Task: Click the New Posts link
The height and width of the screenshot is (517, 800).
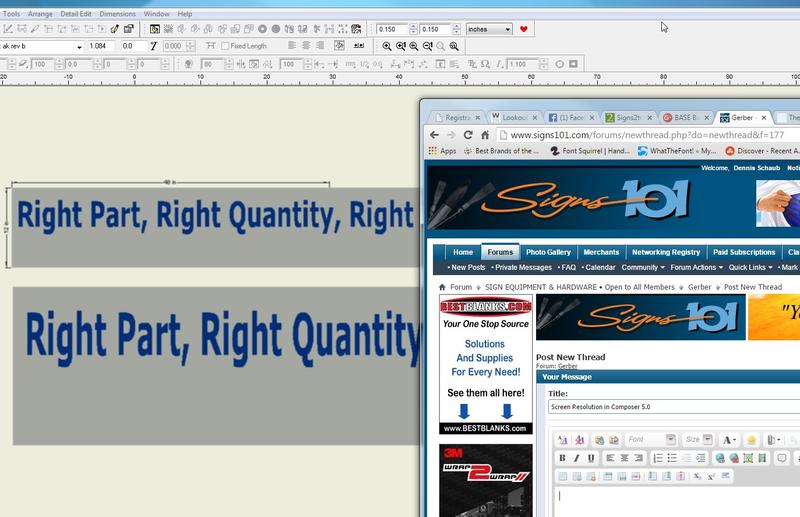Action: tap(467, 267)
